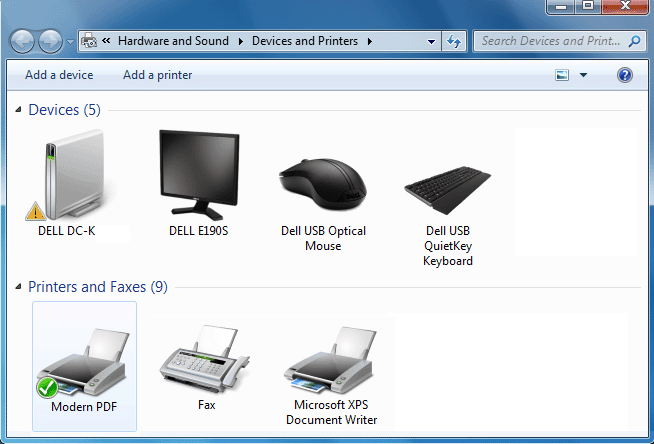Click the DELL E190S label text
Screen dimensions: 654x444
pyautogui.click(x=199, y=231)
